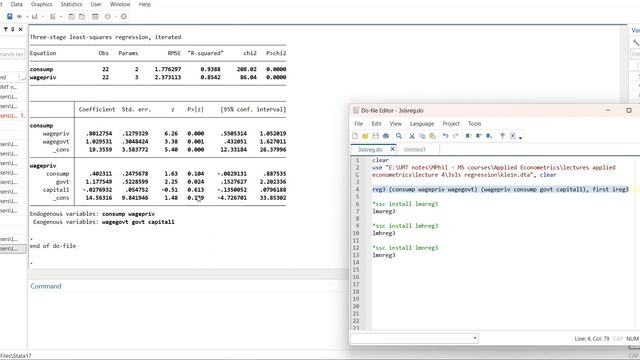Maximize the Do-file Editor window
Image resolution: width=640 pixels, height=360 pixels.
(629, 110)
